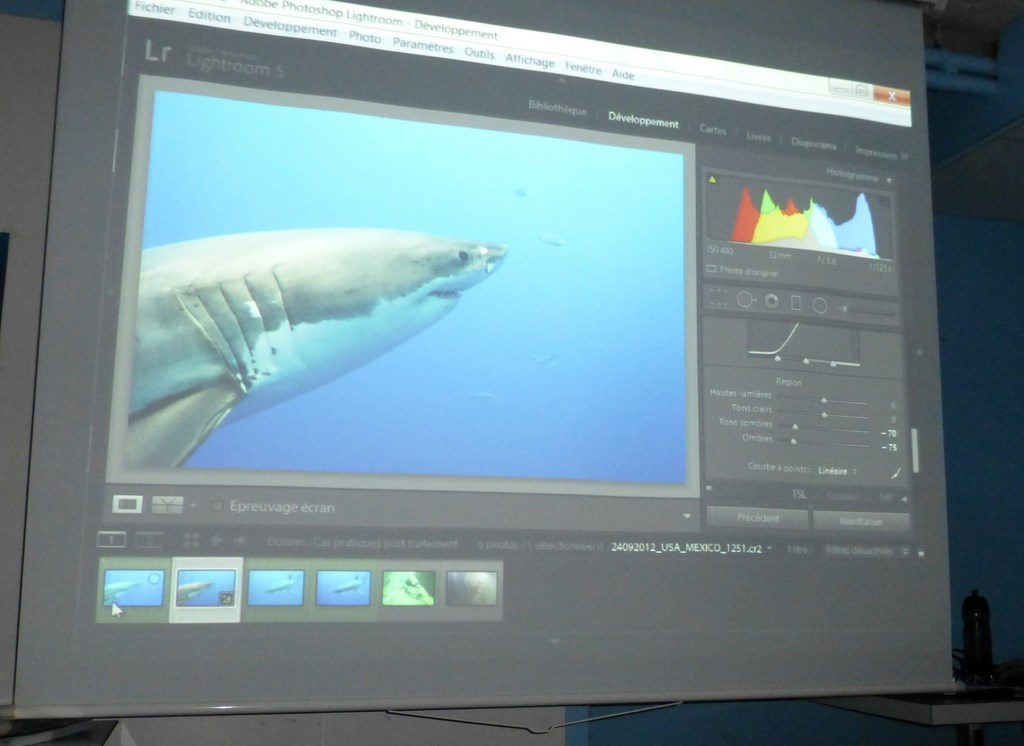Toggle the shadow clipping indicator in histogram
The image size is (1024, 746).
point(712,180)
